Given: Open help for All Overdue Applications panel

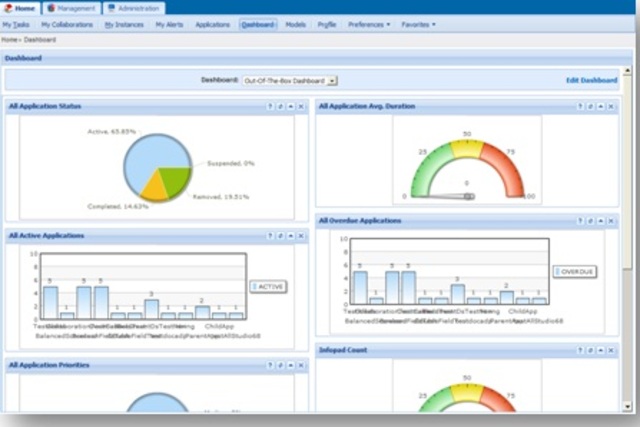Looking at the screenshot, I should [x=580, y=221].
